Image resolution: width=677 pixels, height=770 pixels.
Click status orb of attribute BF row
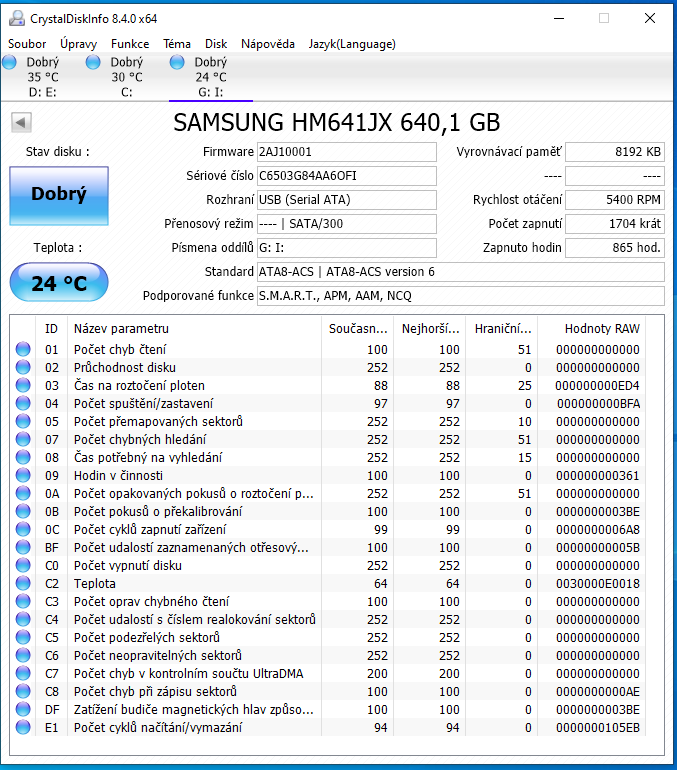tap(23, 548)
